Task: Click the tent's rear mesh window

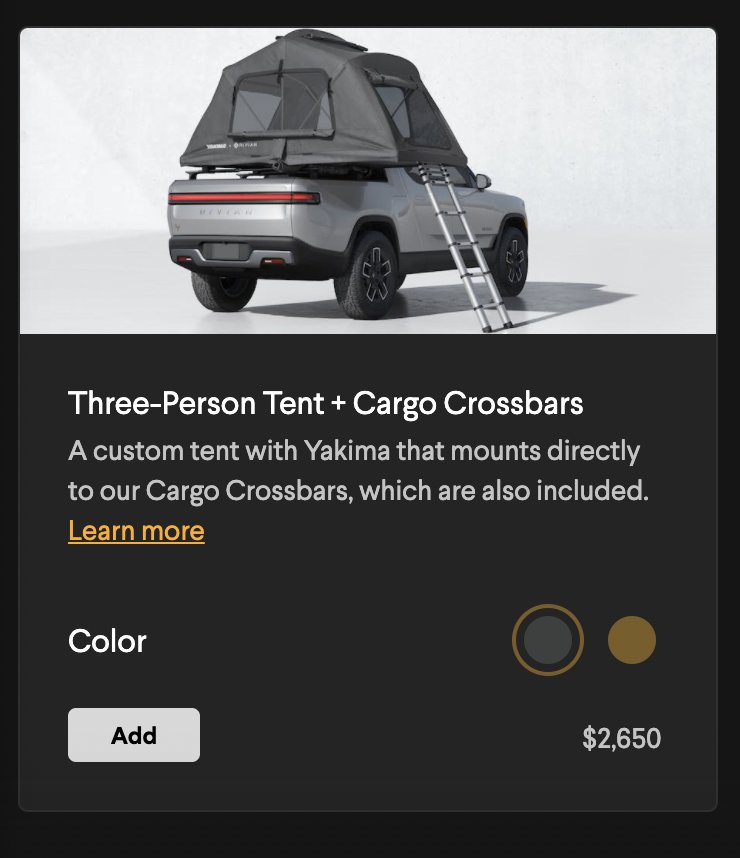Action: click(281, 104)
